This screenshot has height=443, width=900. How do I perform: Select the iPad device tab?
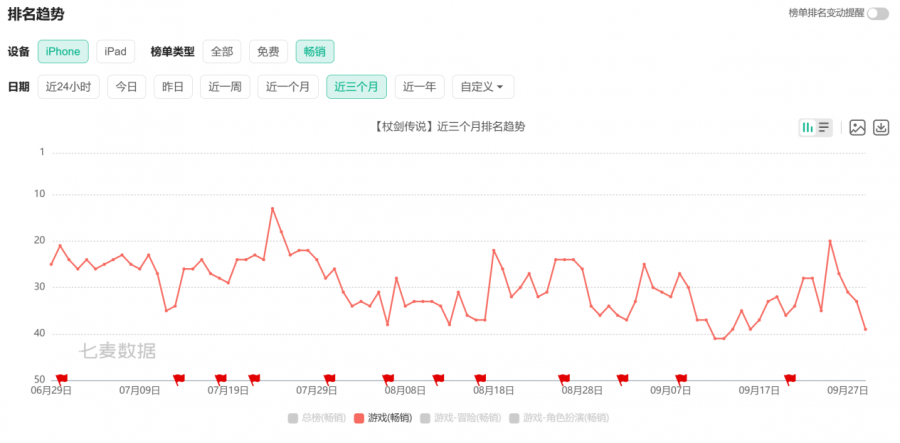tap(116, 51)
